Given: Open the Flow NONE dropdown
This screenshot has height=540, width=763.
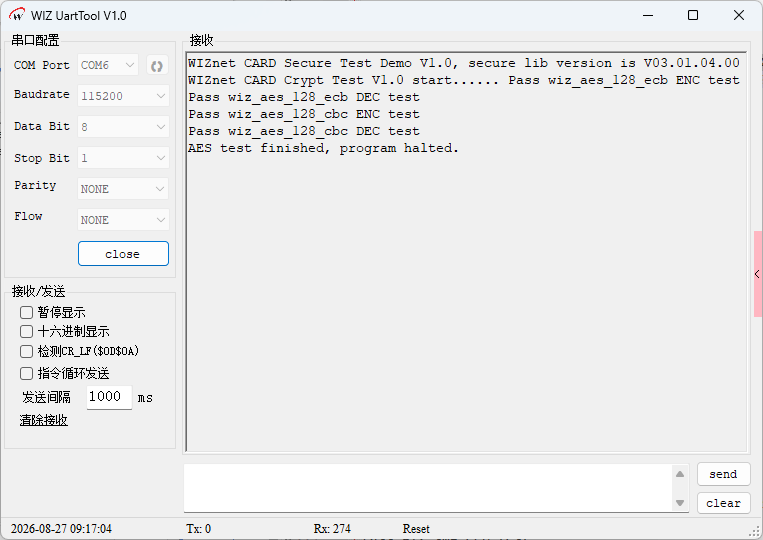Looking at the screenshot, I should pos(123,220).
